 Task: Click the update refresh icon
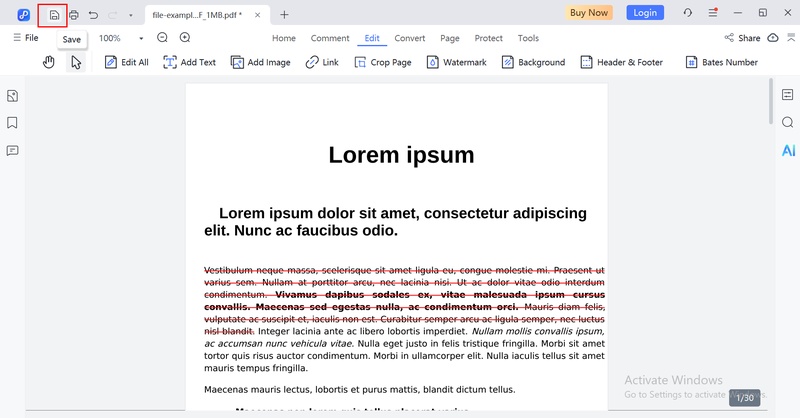click(688, 13)
